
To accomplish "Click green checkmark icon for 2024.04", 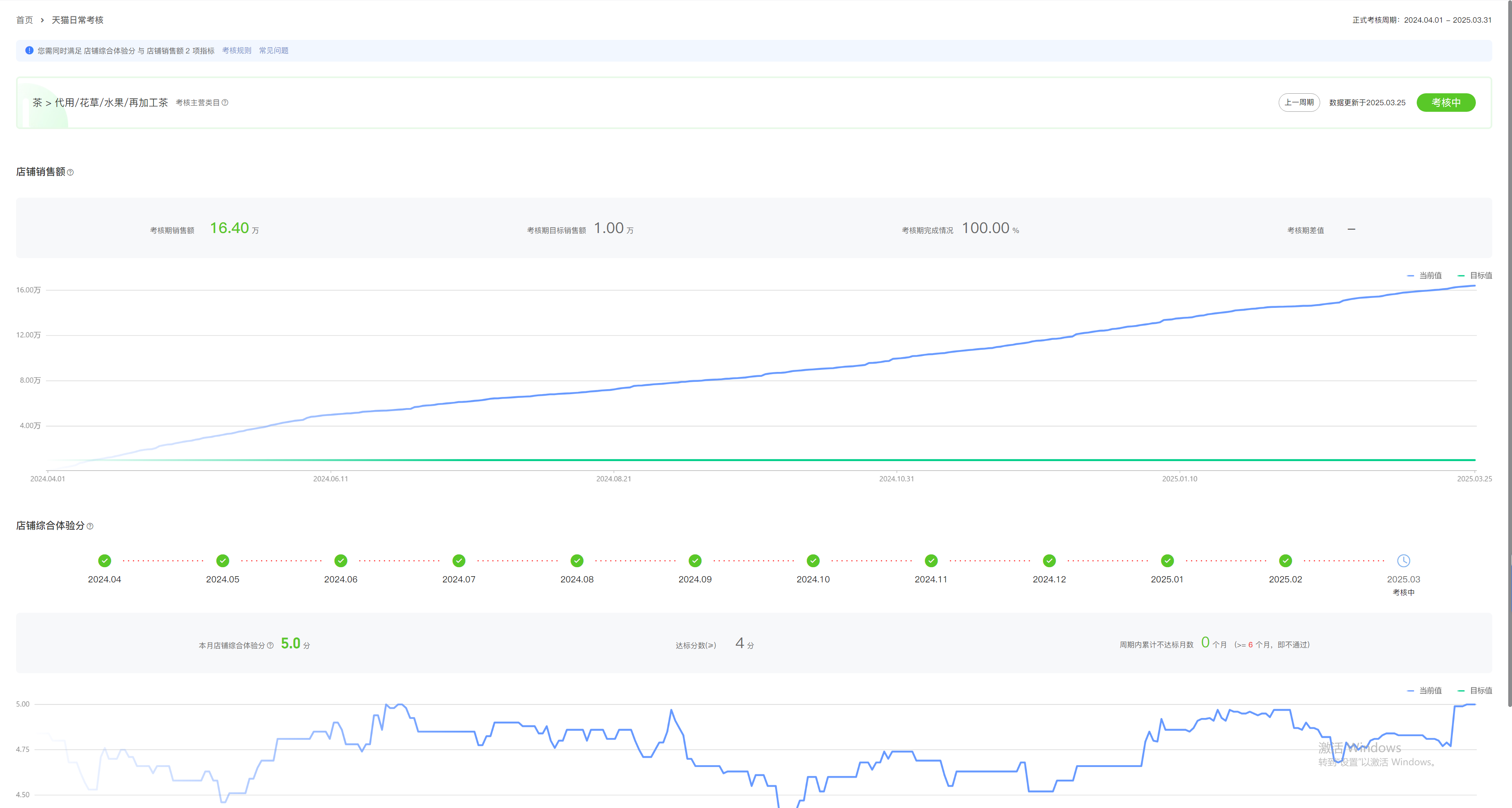I will [x=104, y=561].
